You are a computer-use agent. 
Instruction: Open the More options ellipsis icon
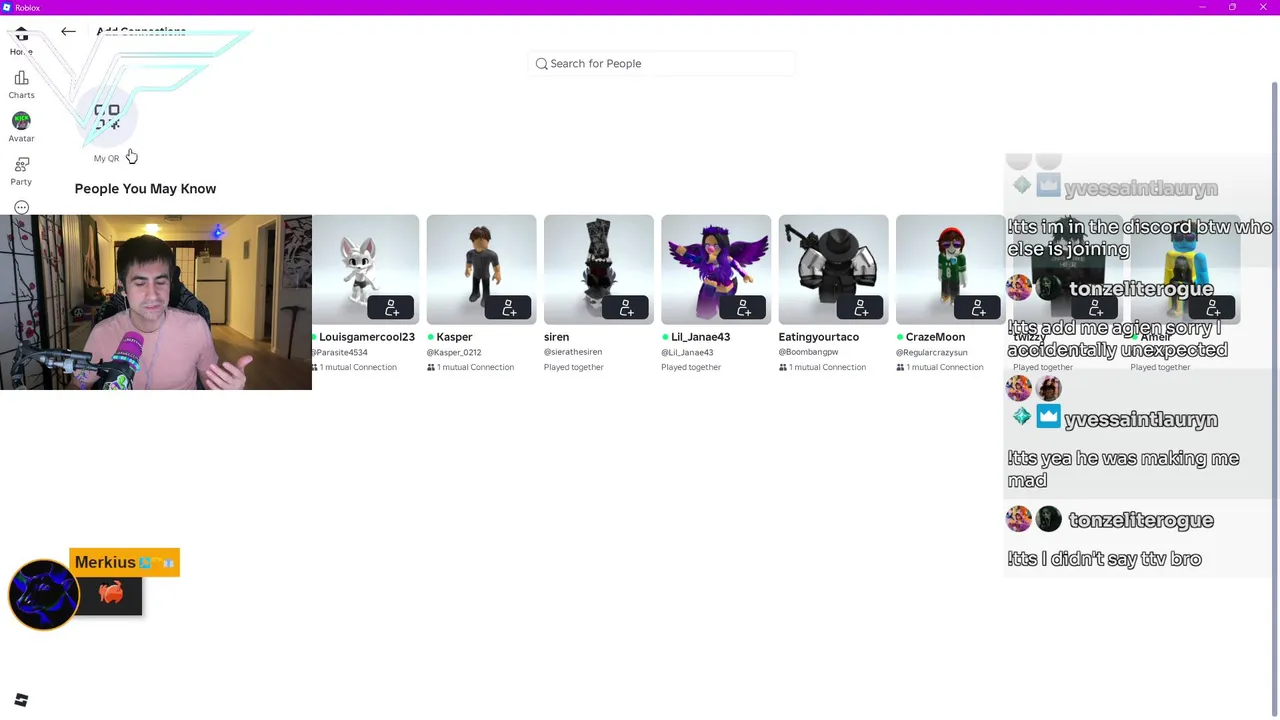tap(21, 207)
